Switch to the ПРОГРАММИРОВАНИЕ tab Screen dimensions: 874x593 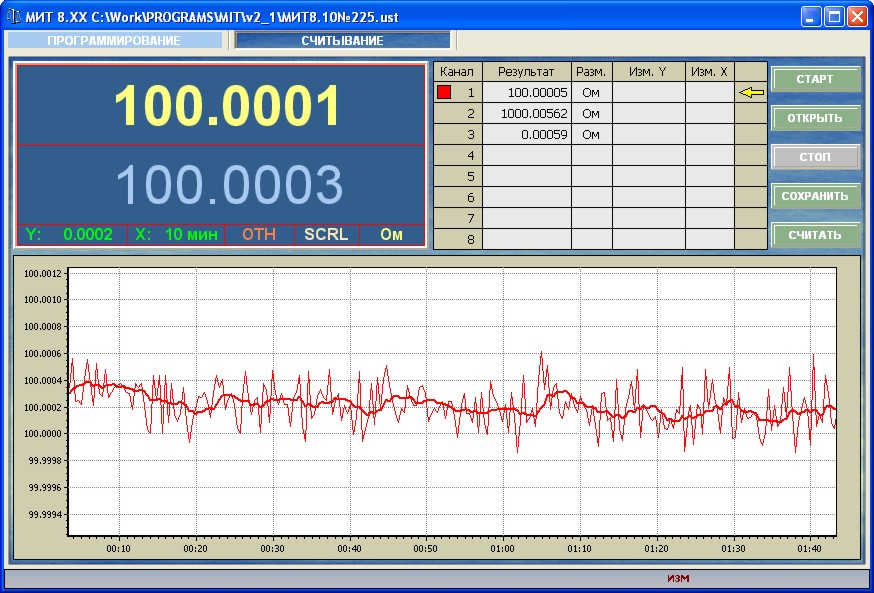point(114,41)
